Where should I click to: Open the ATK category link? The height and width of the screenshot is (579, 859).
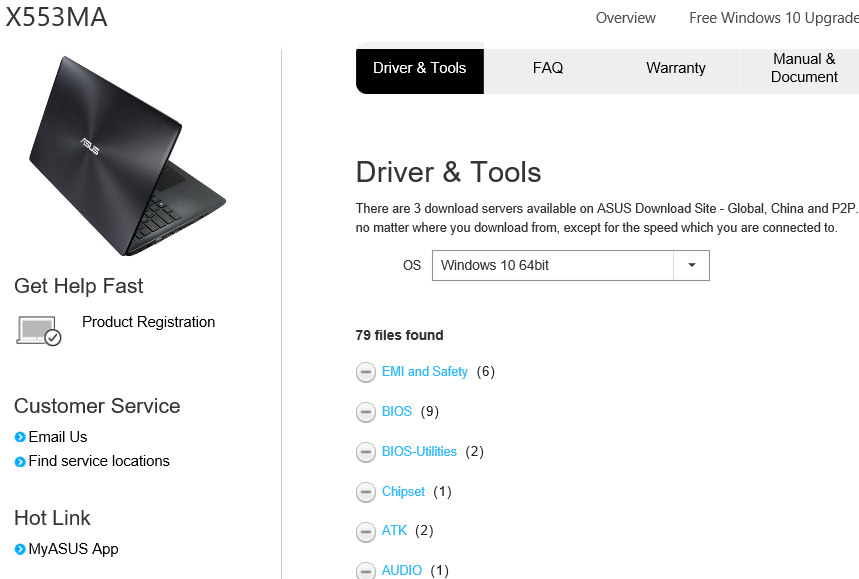(394, 531)
